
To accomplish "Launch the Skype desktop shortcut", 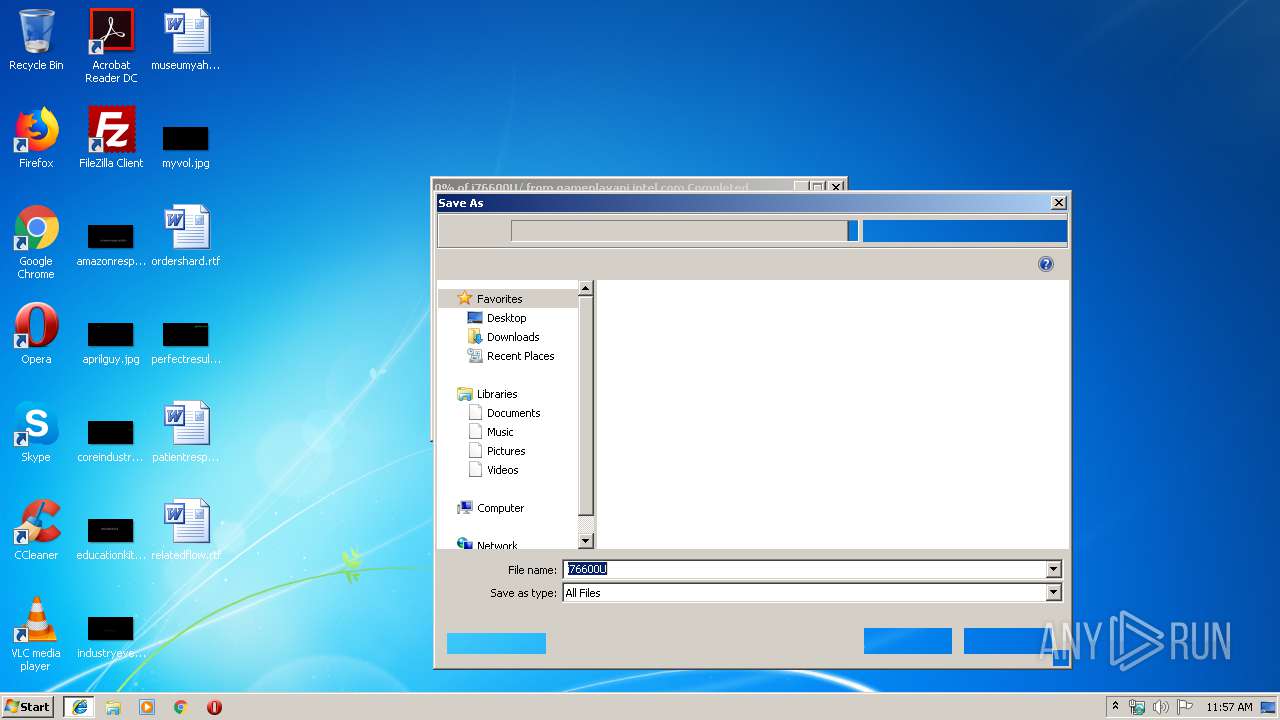I will click(x=36, y=432).
